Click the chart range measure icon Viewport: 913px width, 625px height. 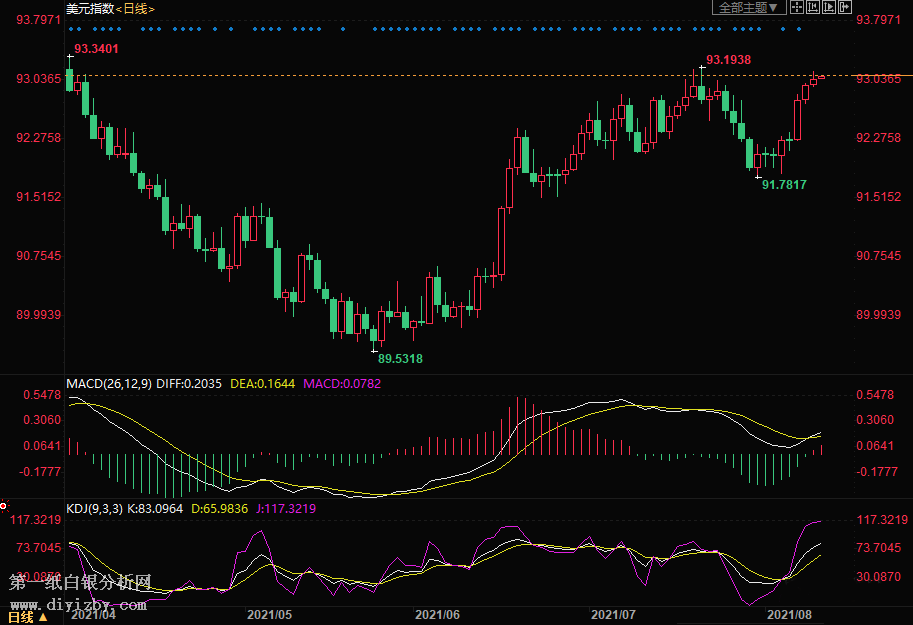(x=812, y=8)
